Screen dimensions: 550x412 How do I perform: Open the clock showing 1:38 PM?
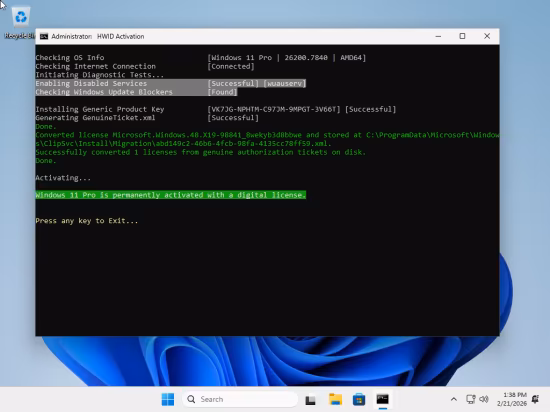(512, 399)
